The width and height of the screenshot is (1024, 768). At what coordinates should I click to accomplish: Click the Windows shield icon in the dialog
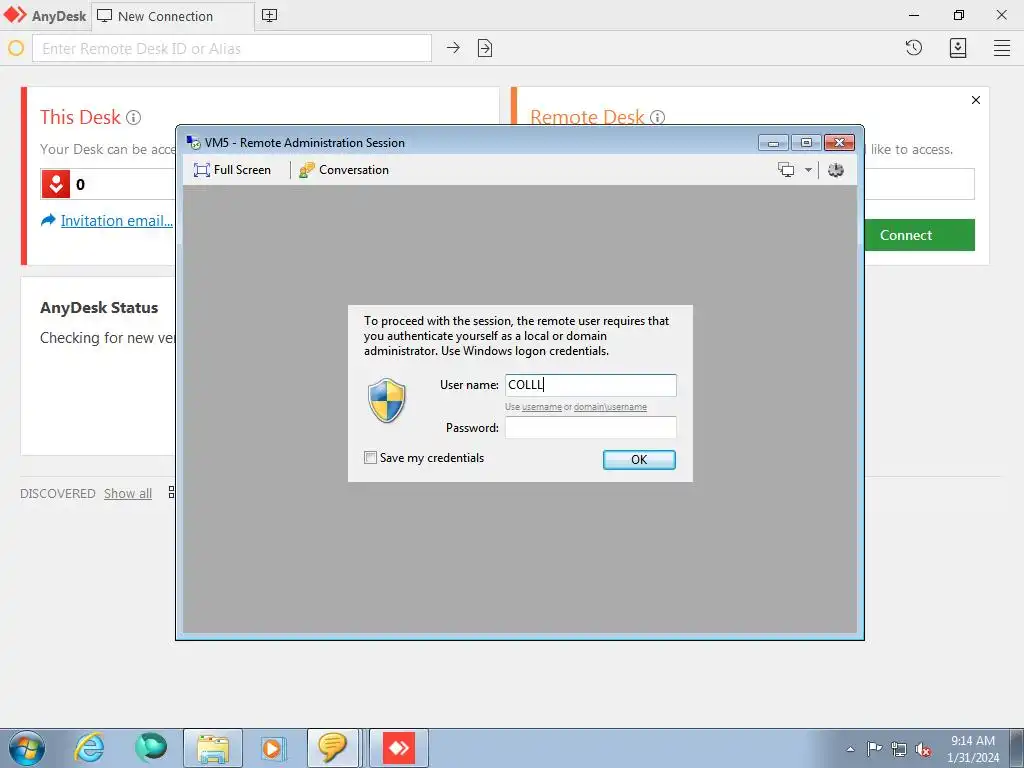tap(387, 400)
